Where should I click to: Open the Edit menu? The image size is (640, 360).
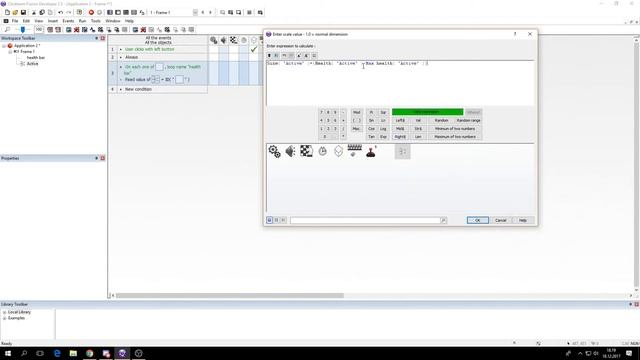coord(26,21)
